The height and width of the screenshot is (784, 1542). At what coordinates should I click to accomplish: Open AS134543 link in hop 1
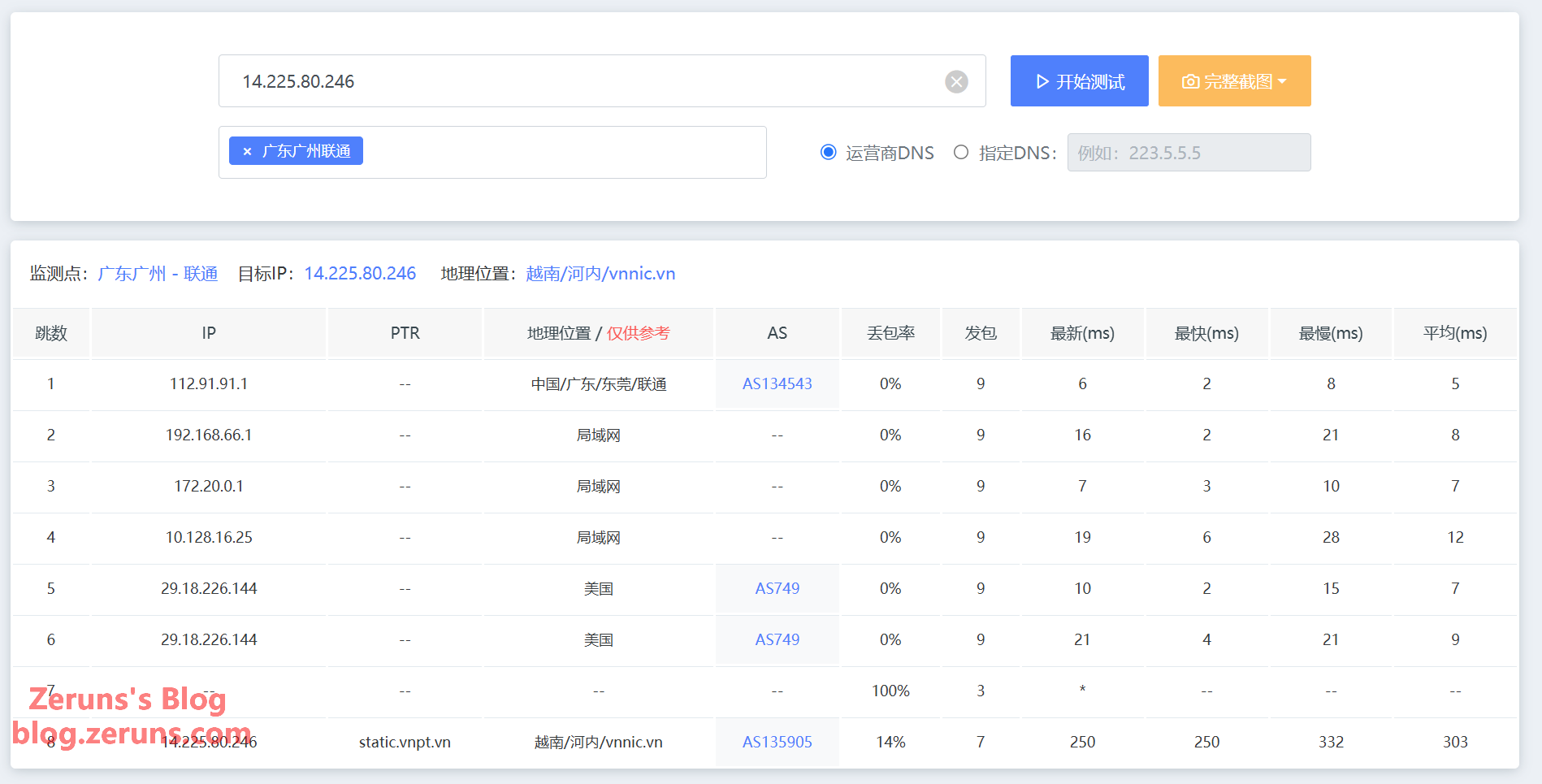click(777, 384)
